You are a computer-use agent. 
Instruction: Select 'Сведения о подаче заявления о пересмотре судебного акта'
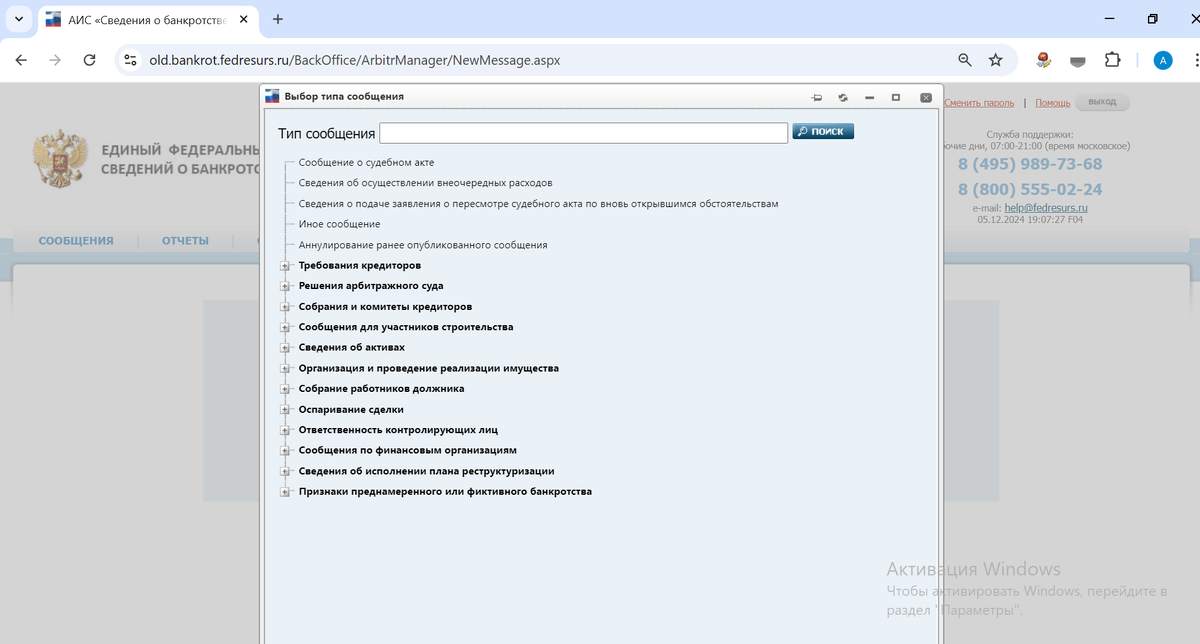[538, 203]
